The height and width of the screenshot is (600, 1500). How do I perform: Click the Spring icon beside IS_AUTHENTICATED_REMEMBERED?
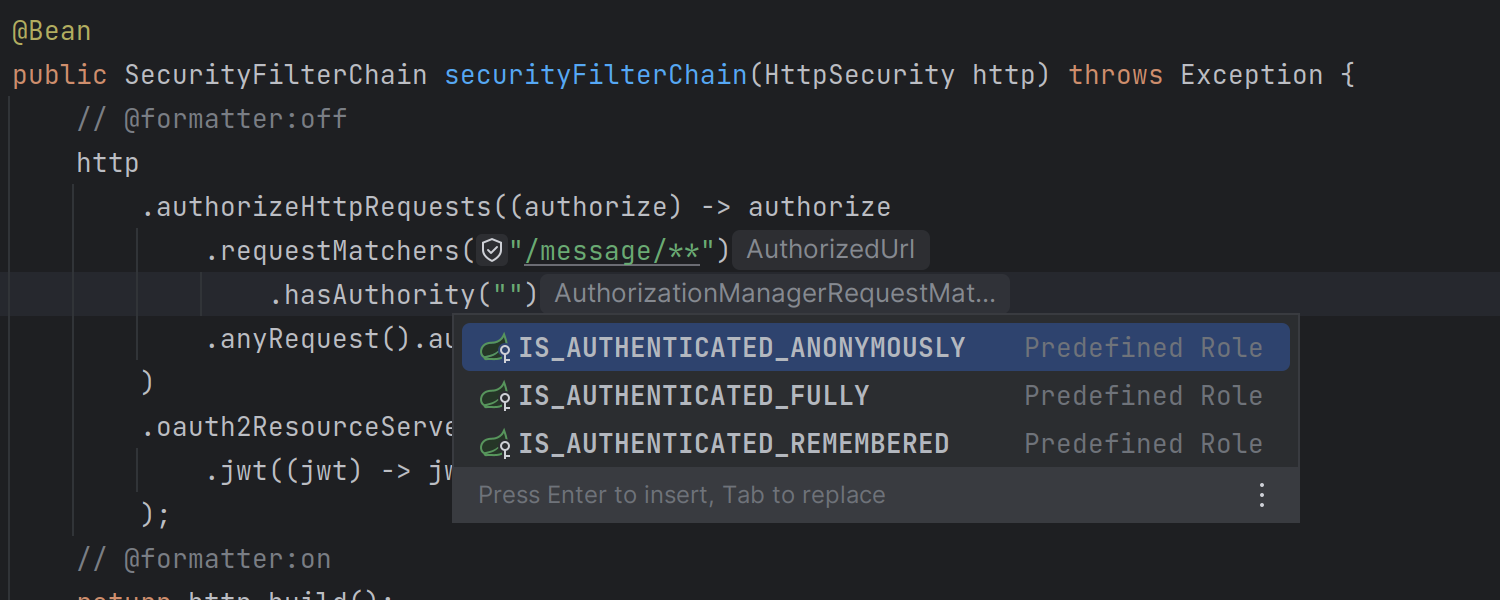[496, 444]
